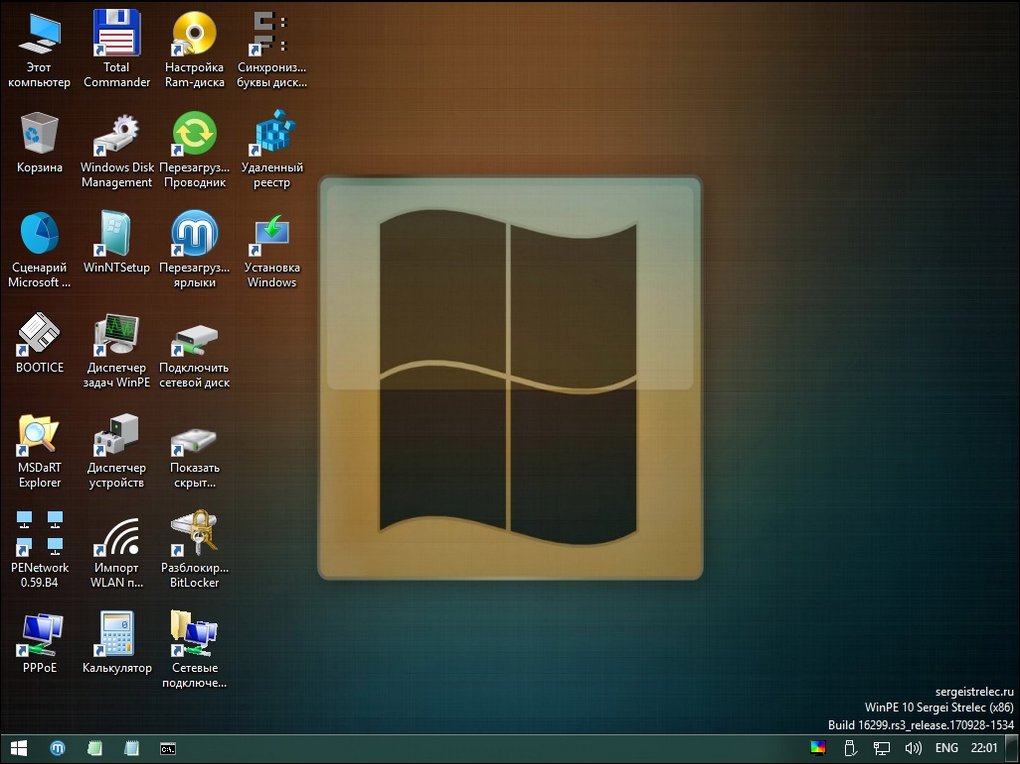The width and height of the screenshot is (1020, 764).
Task: Open the command prompt taskbar icon
Action: [x=168, y=748]
